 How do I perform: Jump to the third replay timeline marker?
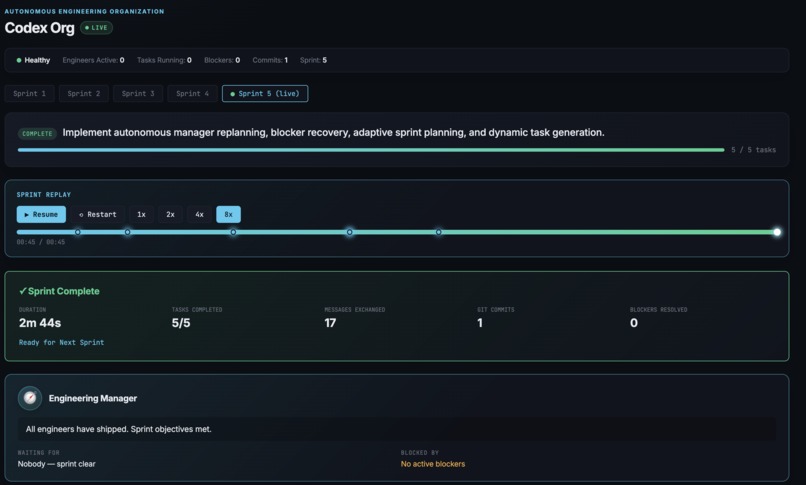233,232
